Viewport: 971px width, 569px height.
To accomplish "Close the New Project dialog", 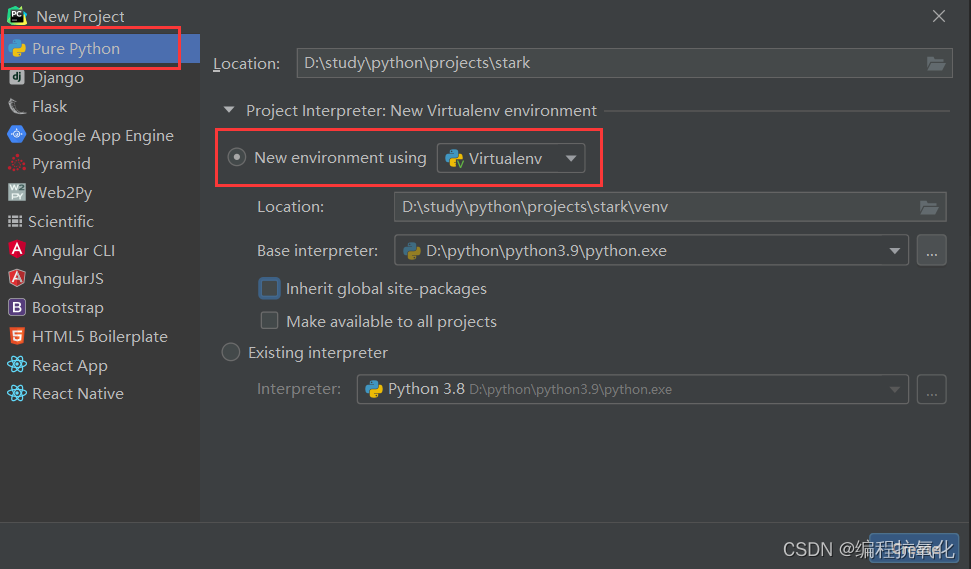I will click(x=939, y=16).
